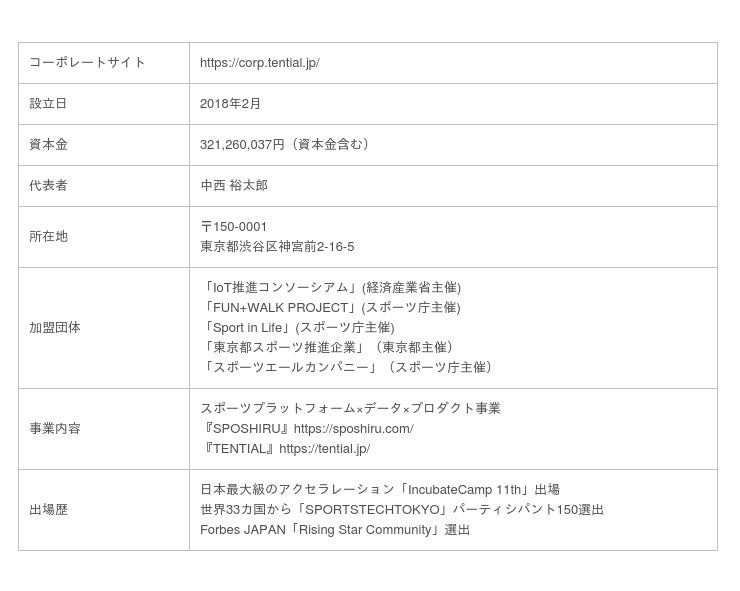740x591 pixels.
Task: Select the 321,260,037円 capital amount text
Action: [242, 145]
